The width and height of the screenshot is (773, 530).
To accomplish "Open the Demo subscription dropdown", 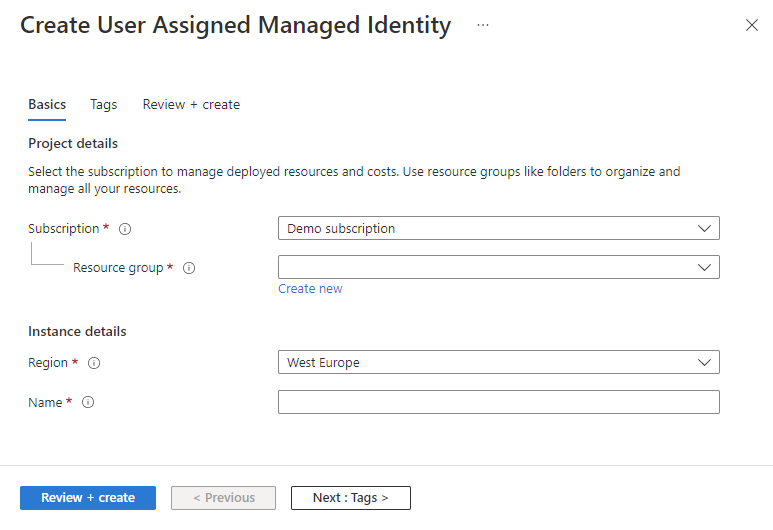I will pos(499,228).
